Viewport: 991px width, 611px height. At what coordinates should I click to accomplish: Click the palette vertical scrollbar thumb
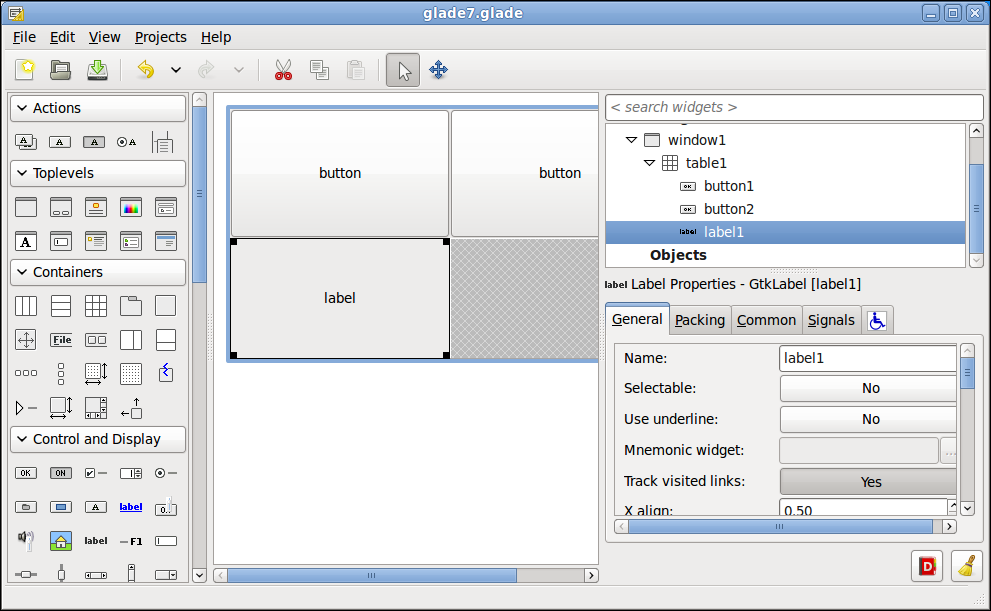pos(199,195)
